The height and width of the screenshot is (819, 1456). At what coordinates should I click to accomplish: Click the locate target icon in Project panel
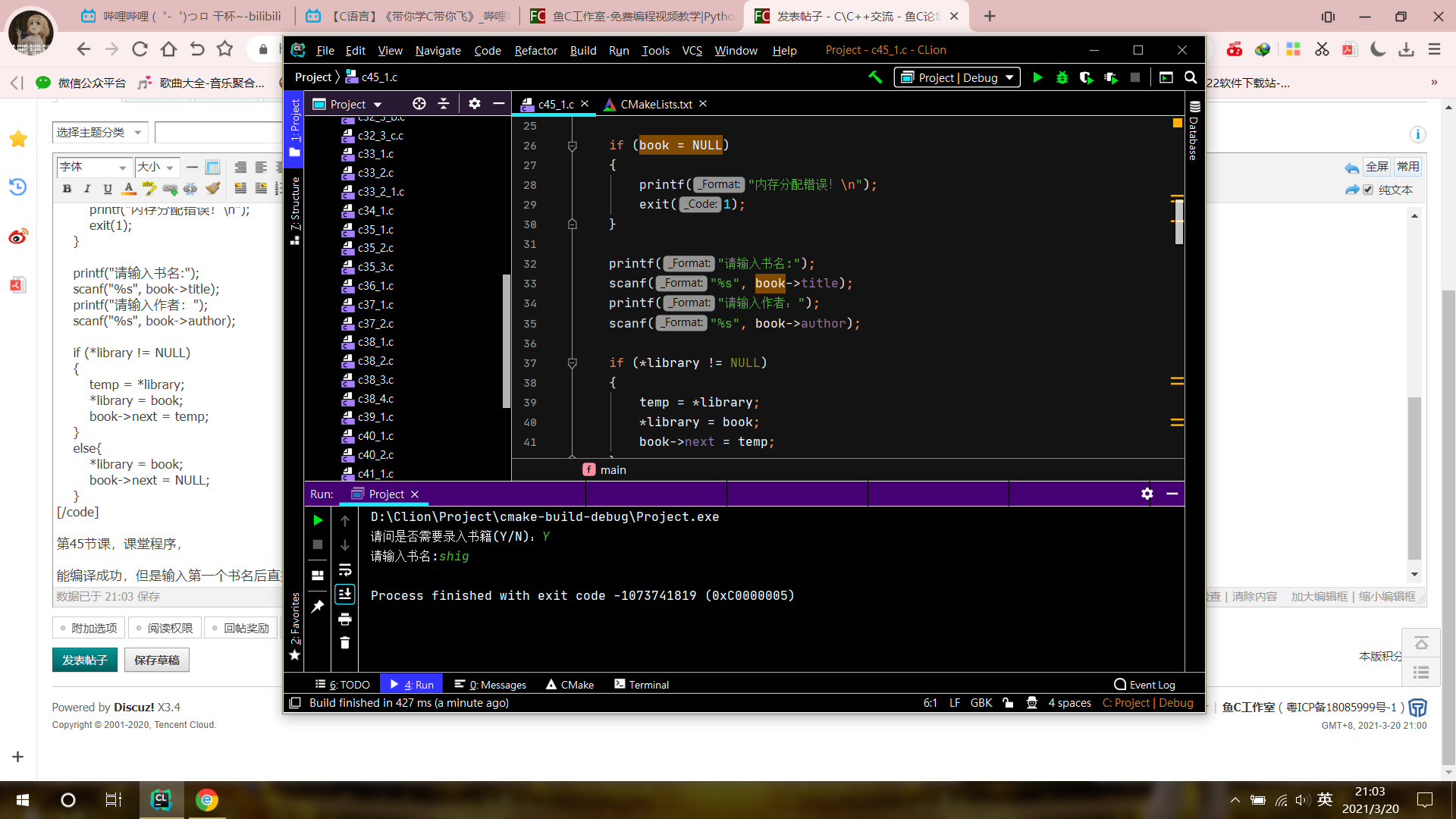point(419,104)
